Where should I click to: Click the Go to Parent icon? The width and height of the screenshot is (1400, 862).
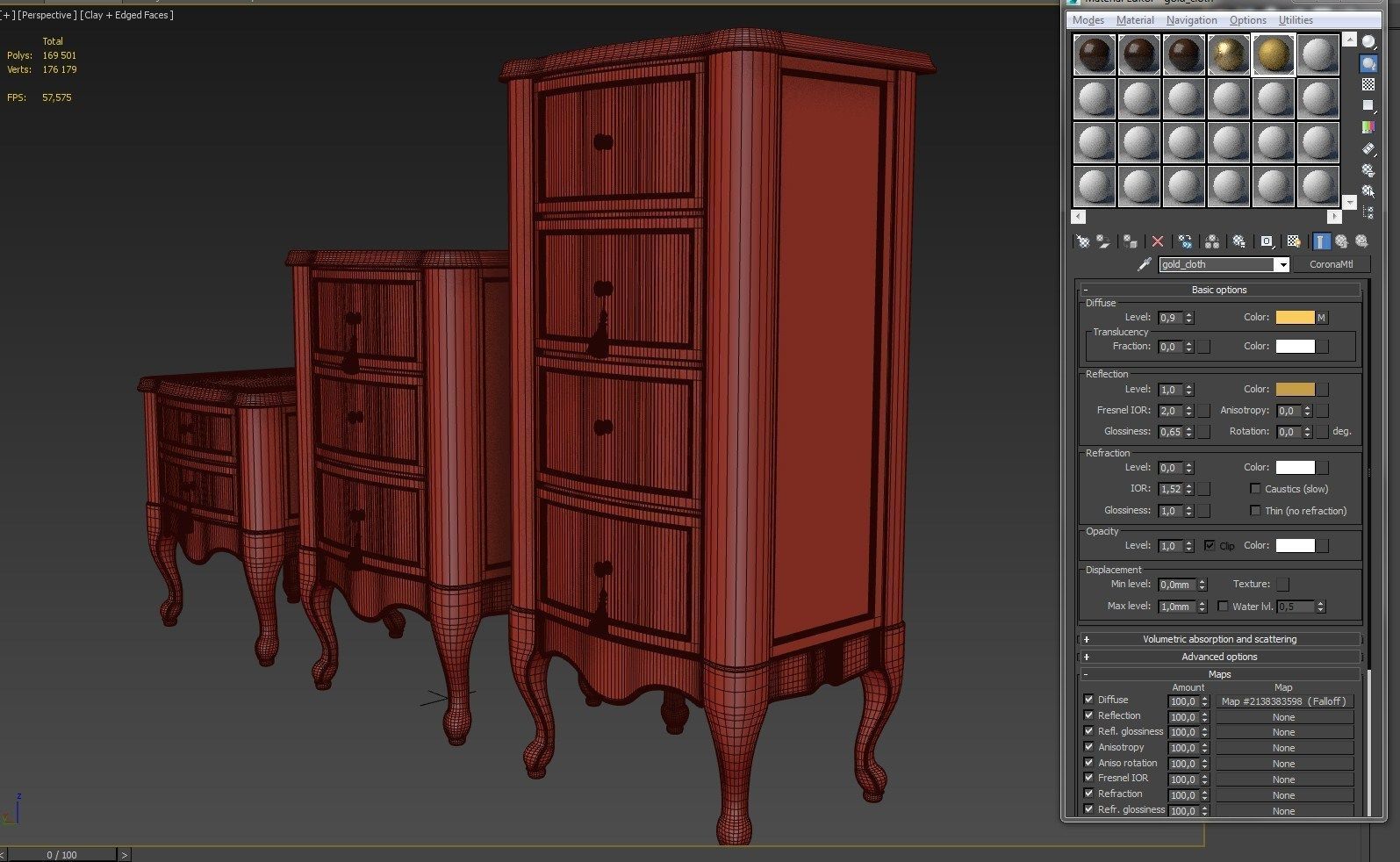[x=1341, y=241]
